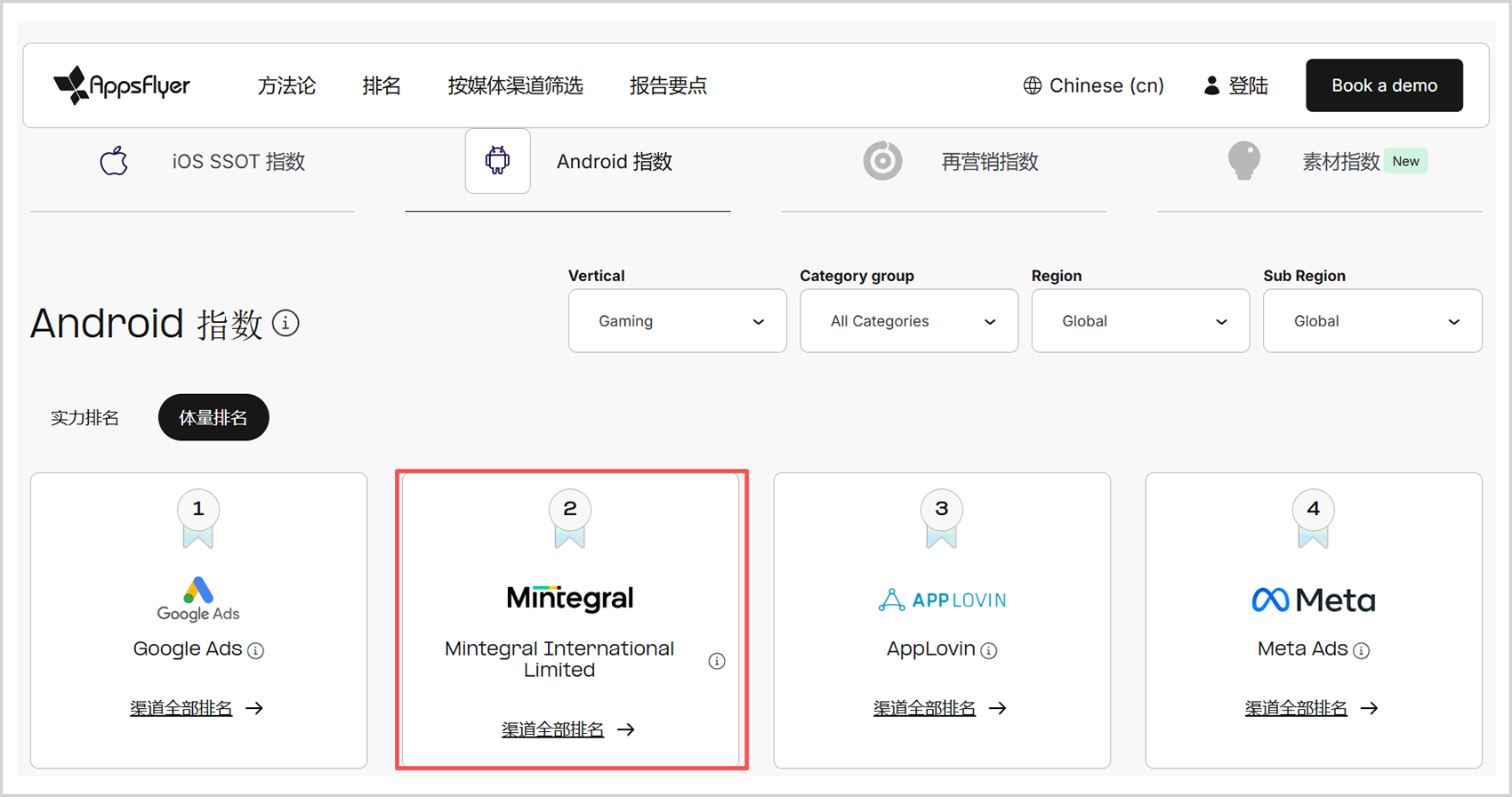Open the Region dropdown
Viewport: 1512px width, 797px height.
click(1141, 321)
